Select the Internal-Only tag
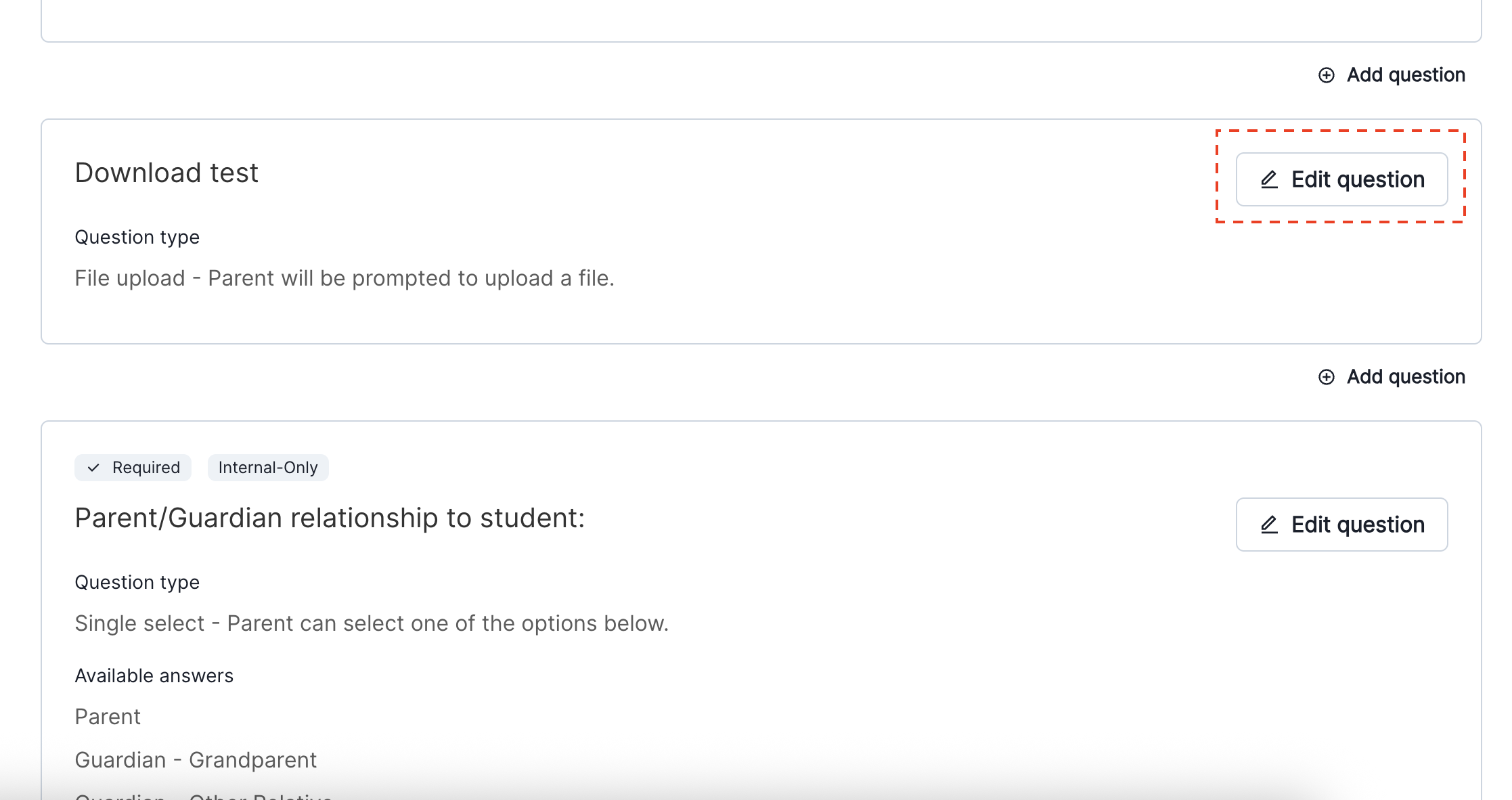Screen dimensions: 1512x800 [268, 468]
